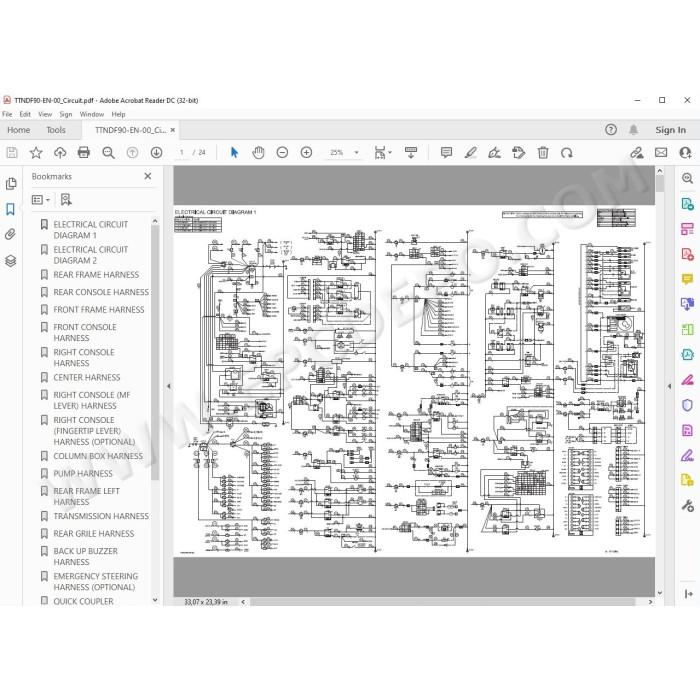Collapse the right tools pane arrow
The height and width of the screenshot is (700, 700).
(669, 386)
